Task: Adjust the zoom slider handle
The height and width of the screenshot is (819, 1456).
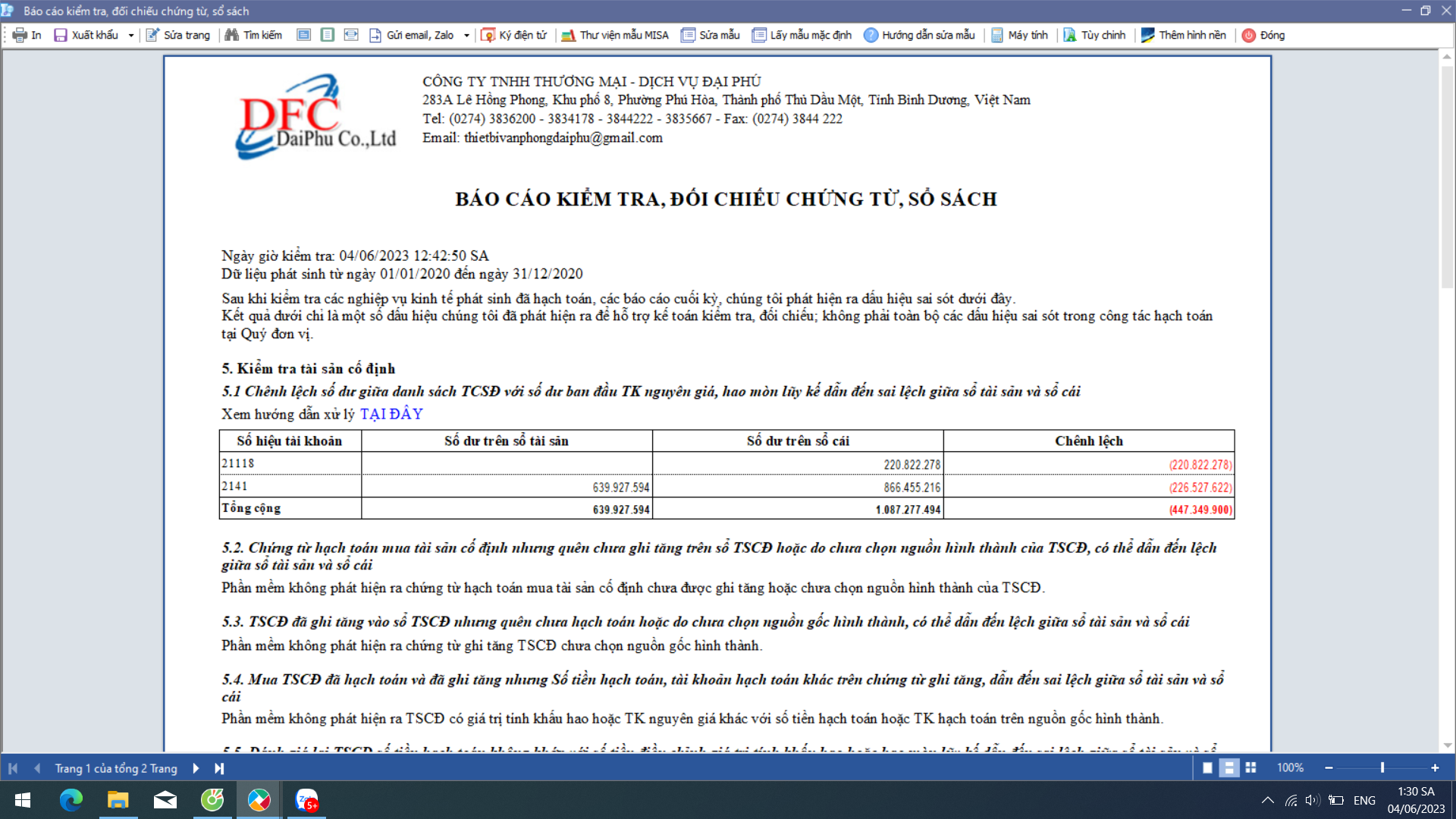Action: 1382,768
